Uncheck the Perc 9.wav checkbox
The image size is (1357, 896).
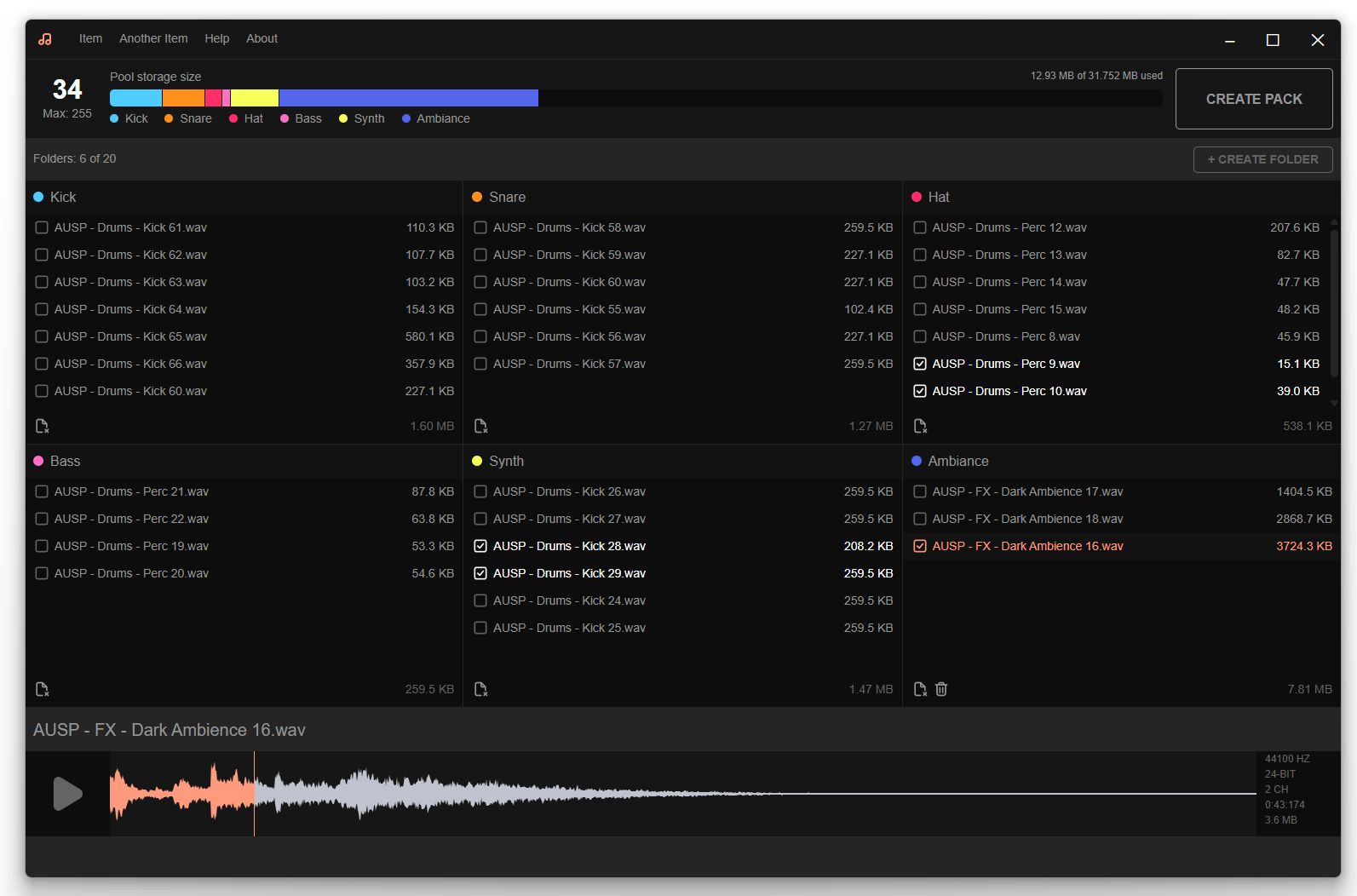coord(920,364)
